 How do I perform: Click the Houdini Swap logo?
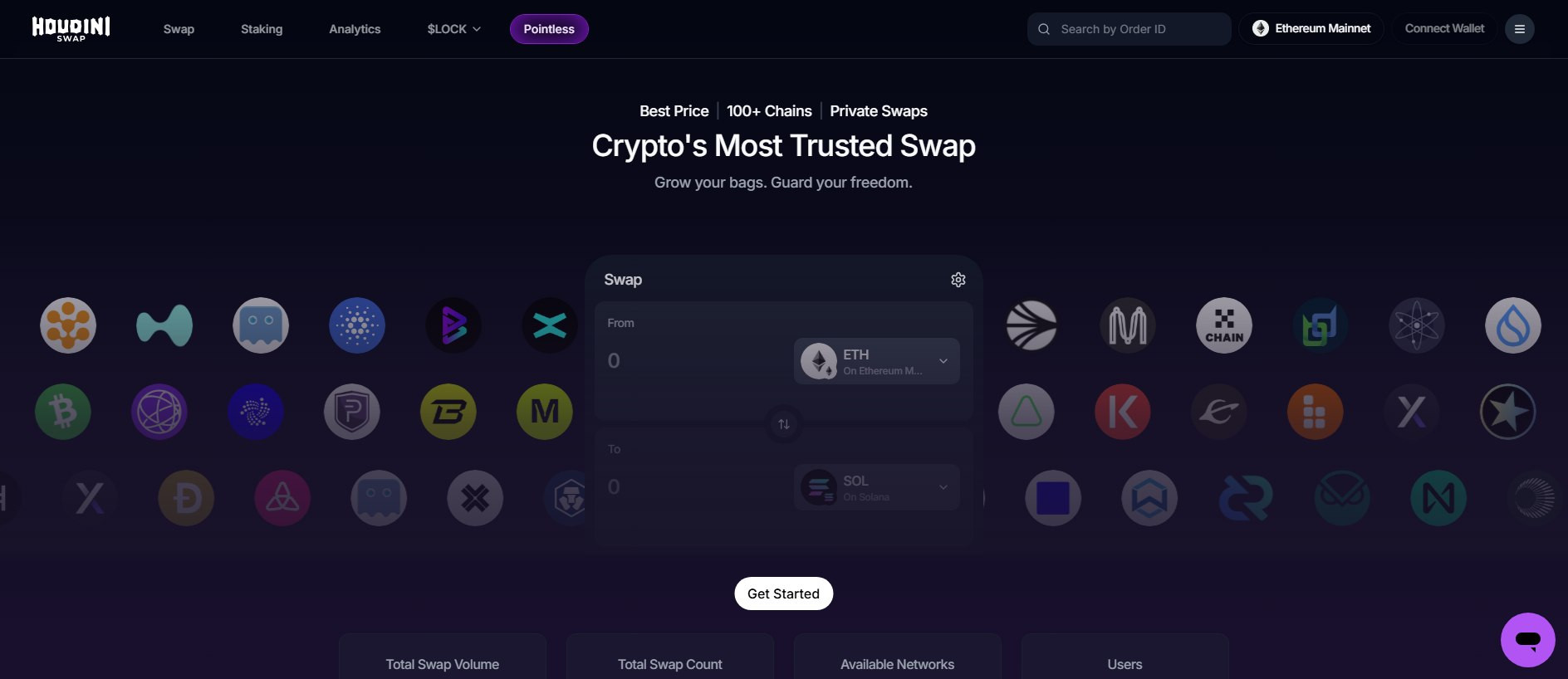[71, 29]
